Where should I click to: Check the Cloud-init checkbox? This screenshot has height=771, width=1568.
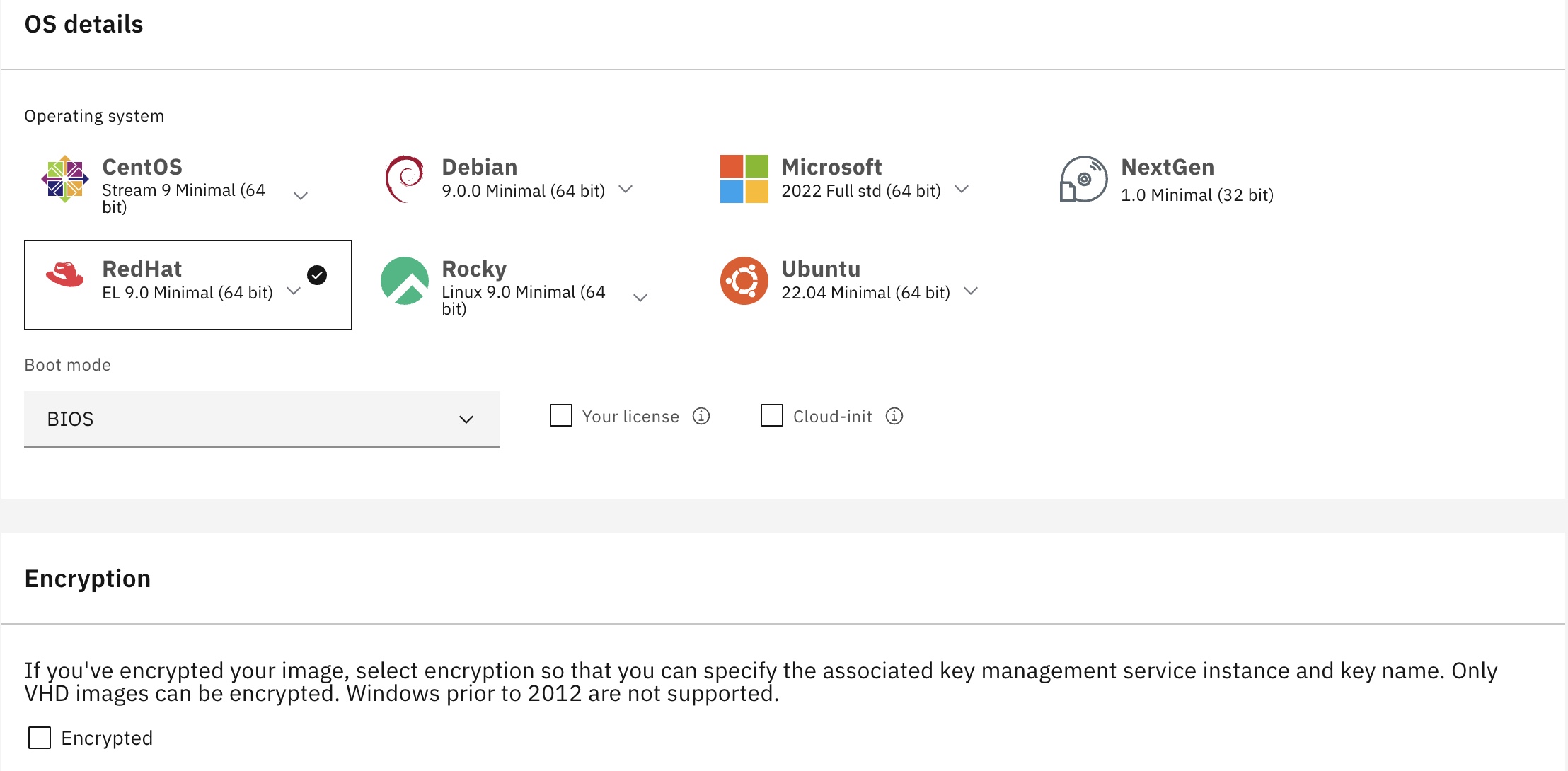(772, 415)
